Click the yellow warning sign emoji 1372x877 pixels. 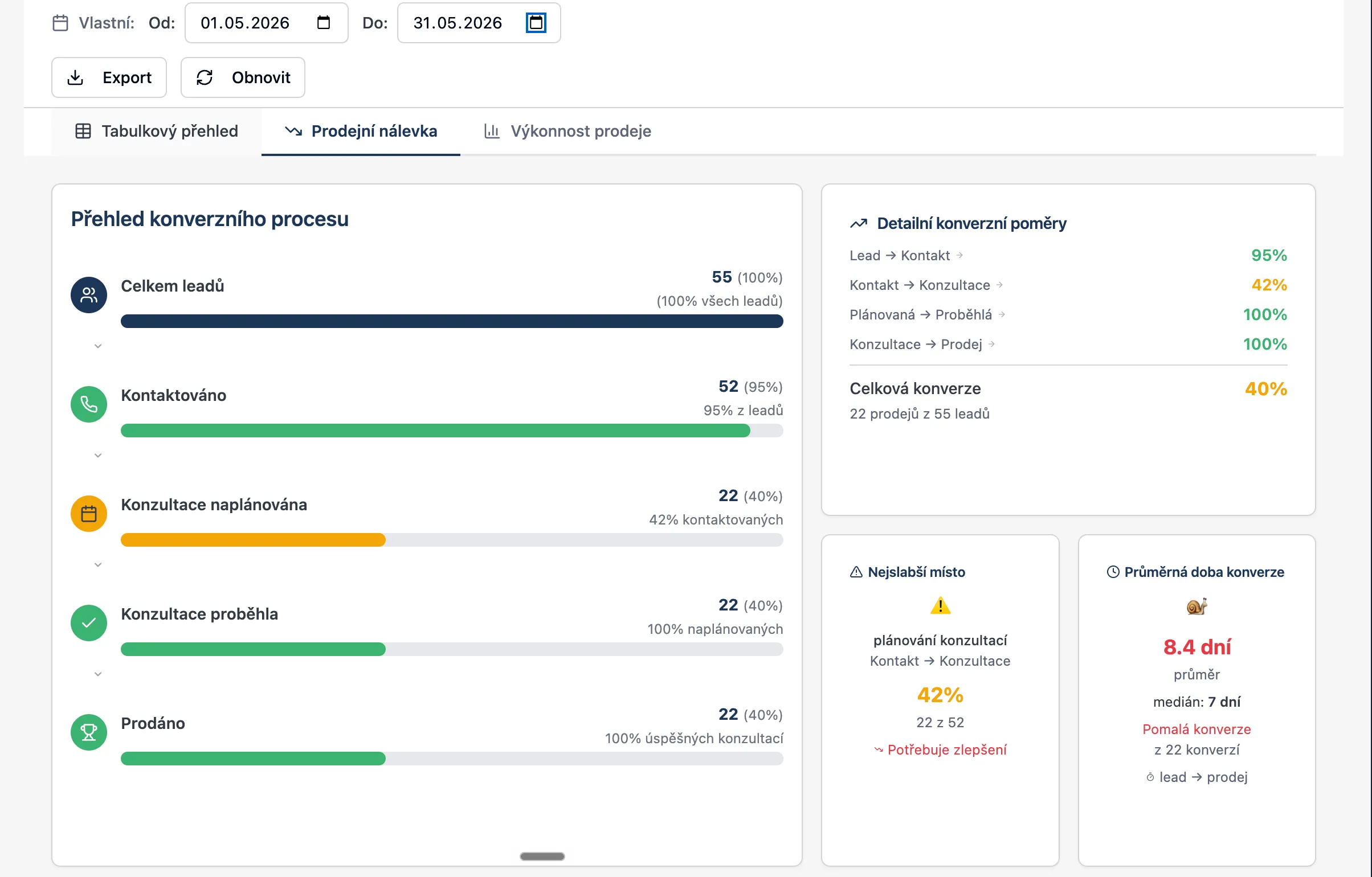point(940,606)
